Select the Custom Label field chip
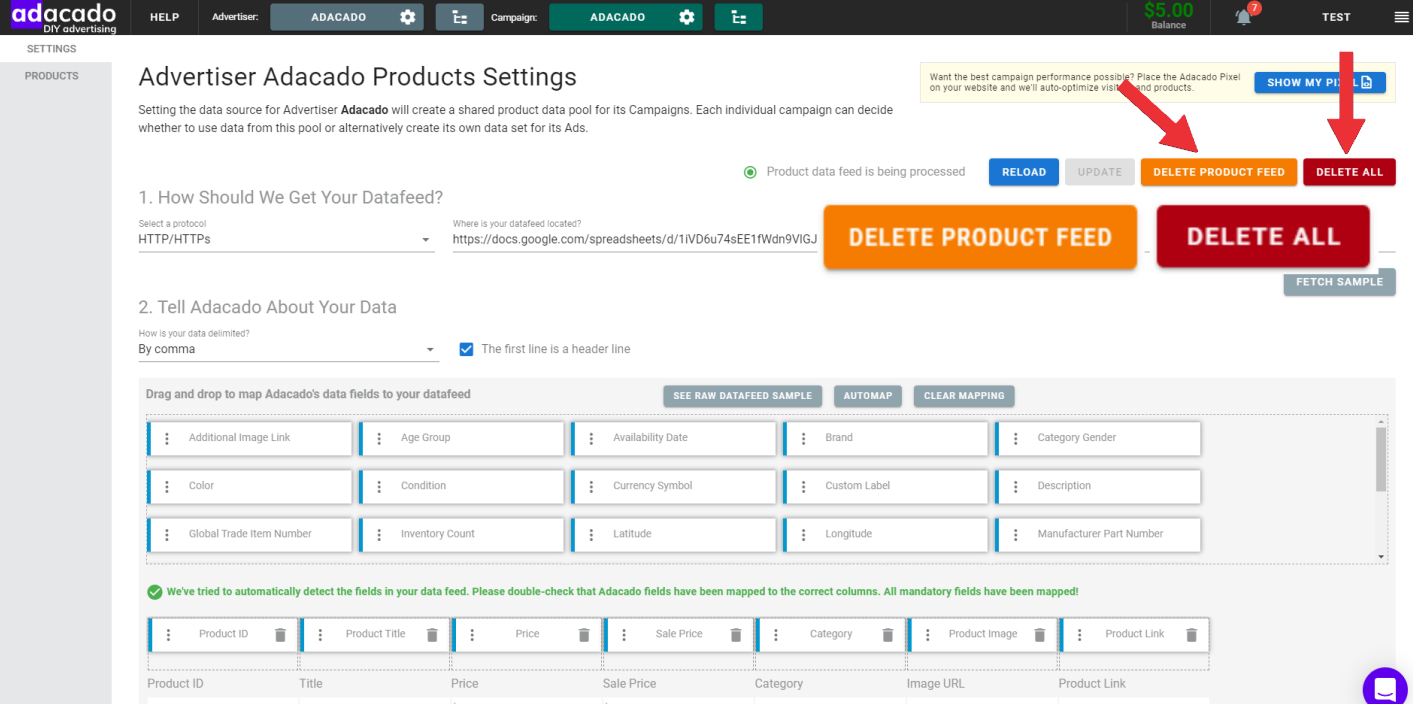 click(886, 486)
